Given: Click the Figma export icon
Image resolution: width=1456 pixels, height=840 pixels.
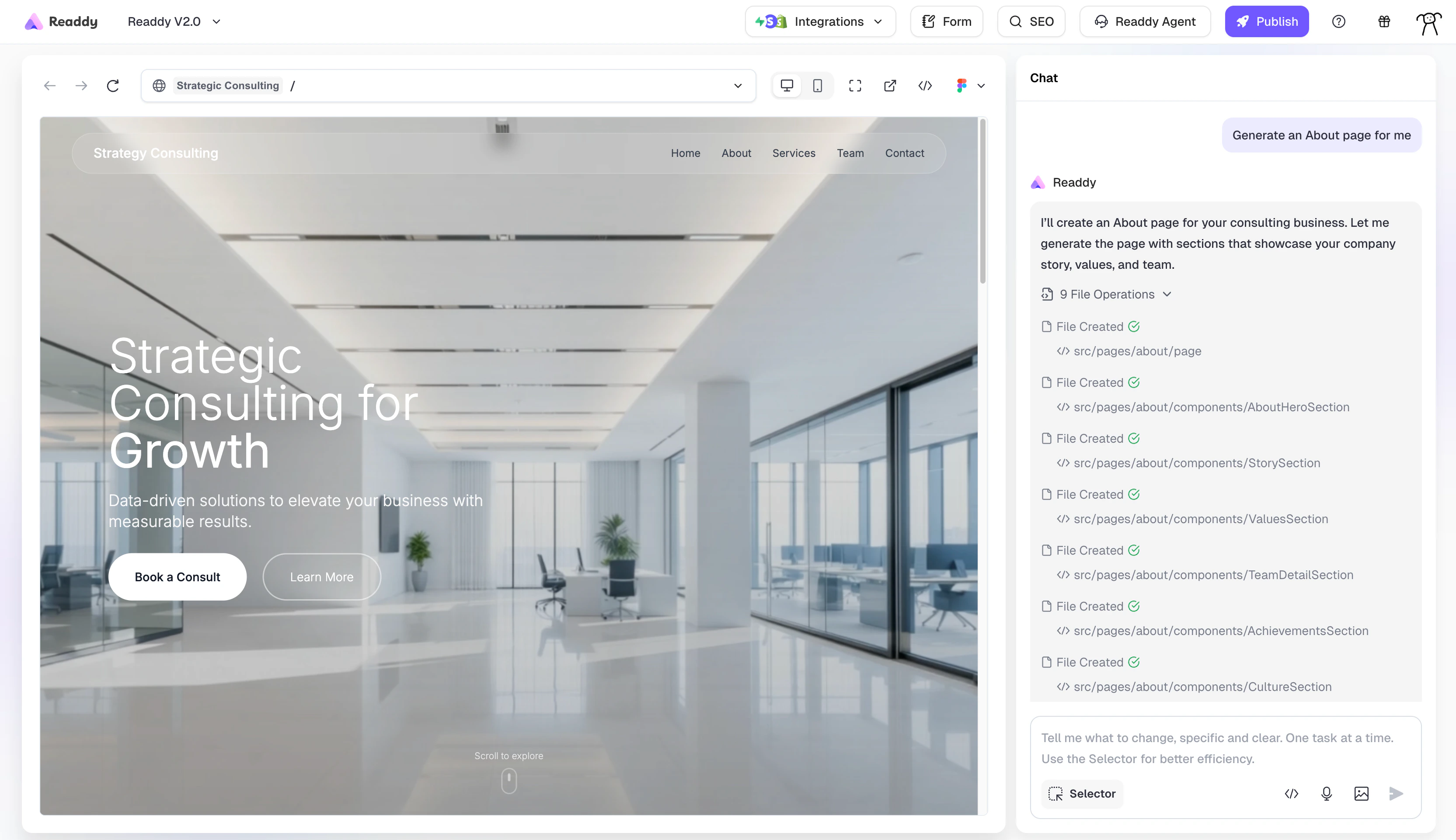Looking at the screenshot, I should click(x=961, y=85).
